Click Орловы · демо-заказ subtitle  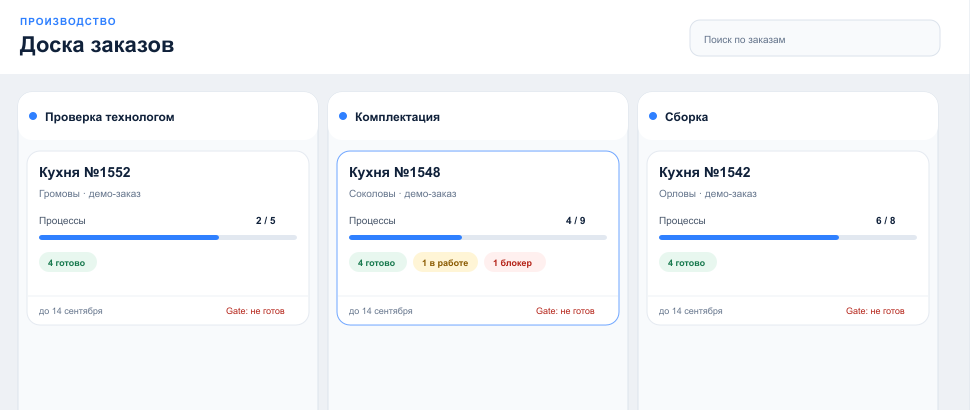coord(708,194)
